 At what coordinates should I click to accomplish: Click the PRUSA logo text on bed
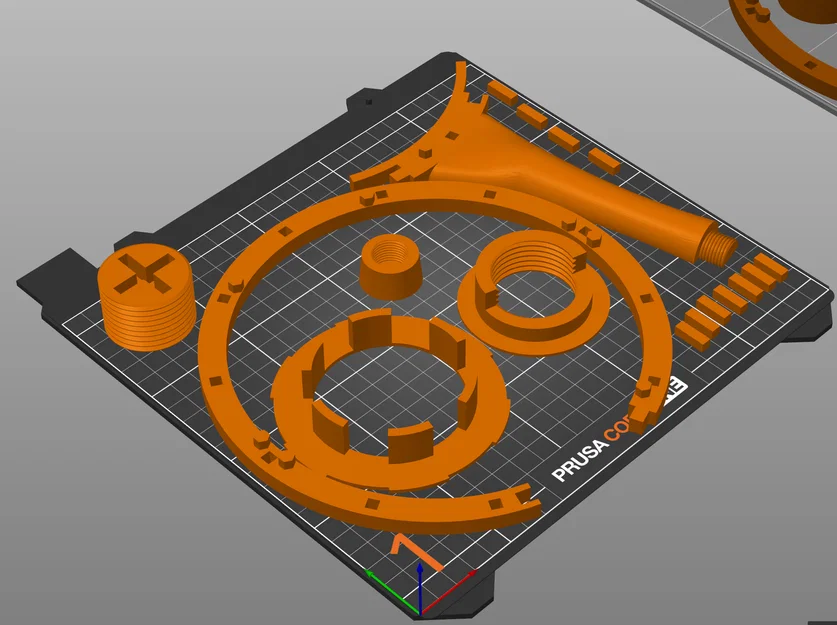580,460
